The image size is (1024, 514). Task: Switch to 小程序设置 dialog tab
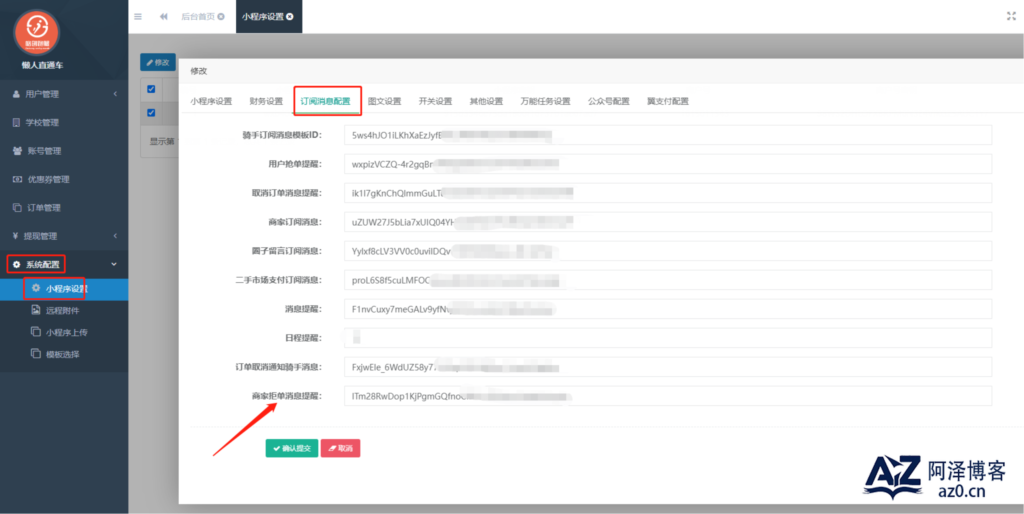click(x=211, y=101)
